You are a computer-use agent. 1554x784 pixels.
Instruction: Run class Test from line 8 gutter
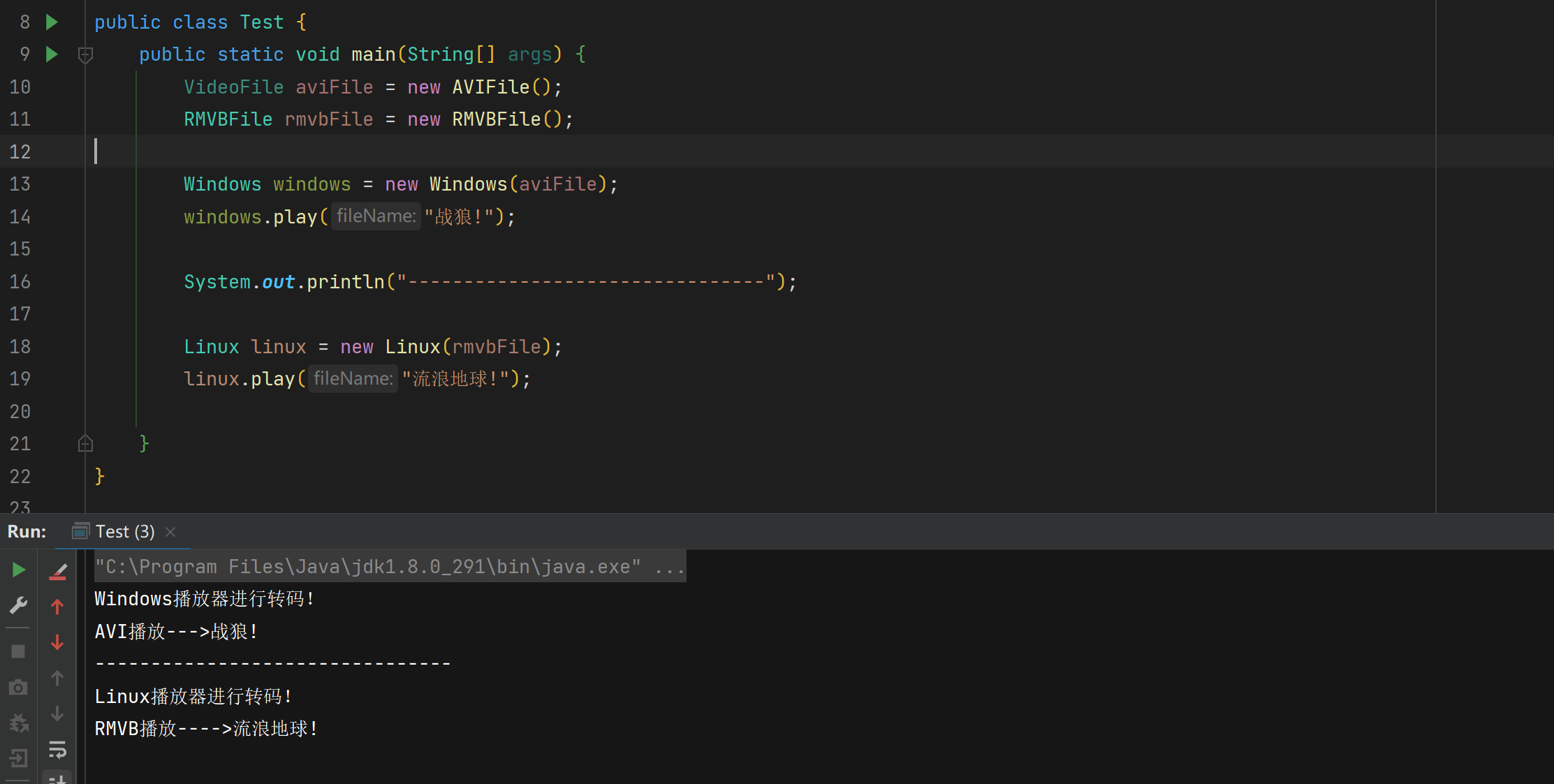tap(52, 22)
